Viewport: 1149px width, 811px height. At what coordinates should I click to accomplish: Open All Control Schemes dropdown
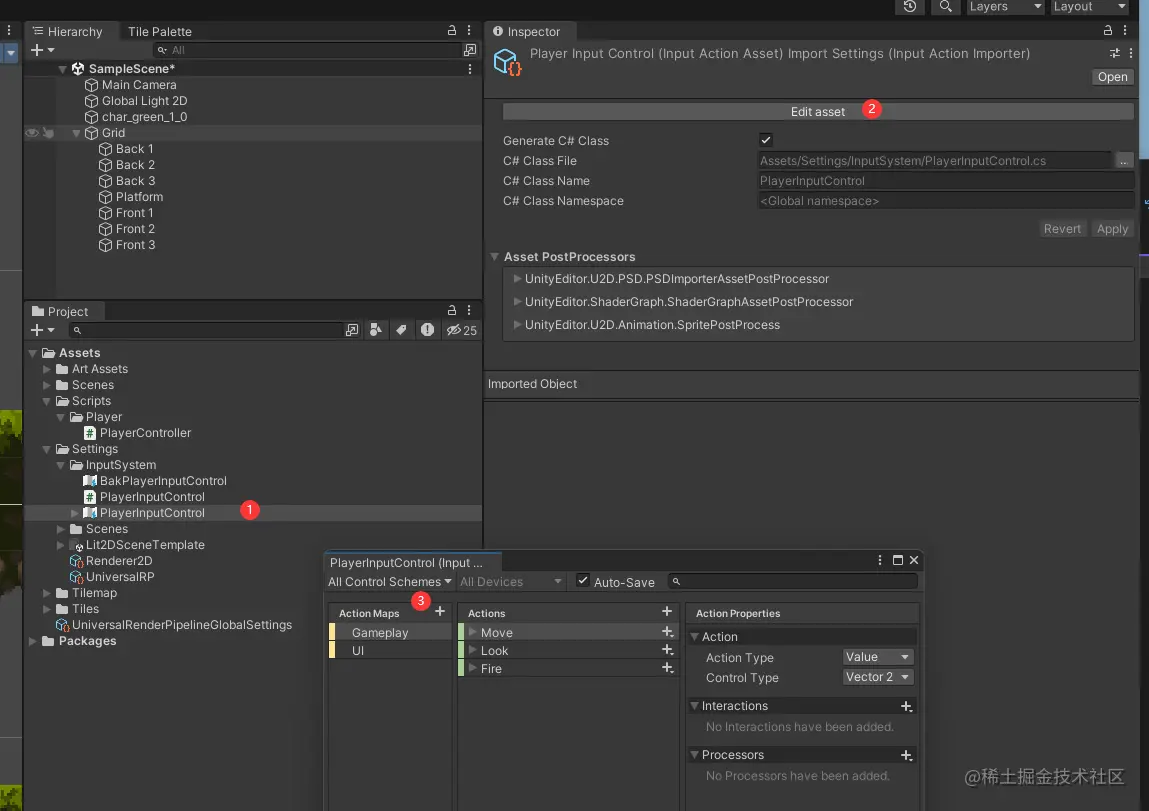click(389, 582)
